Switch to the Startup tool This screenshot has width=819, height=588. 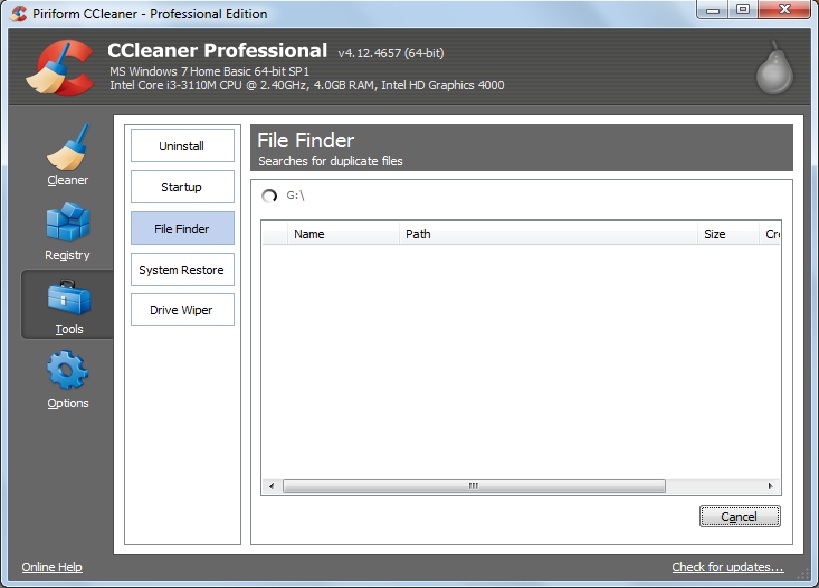pyautogui.click(x=182, y=186)
